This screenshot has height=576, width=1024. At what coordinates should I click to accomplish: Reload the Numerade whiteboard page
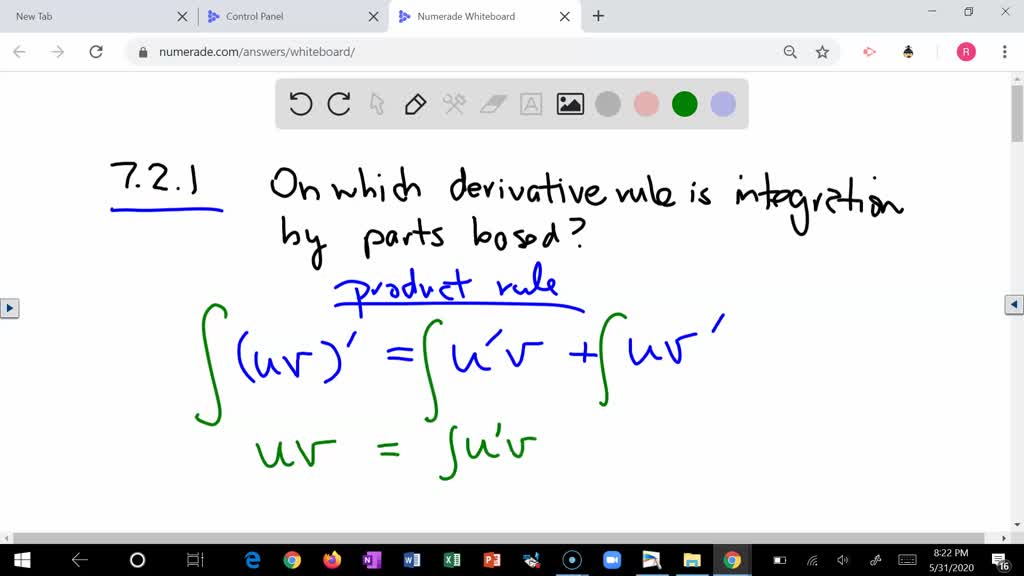click(x=96, y=51)
